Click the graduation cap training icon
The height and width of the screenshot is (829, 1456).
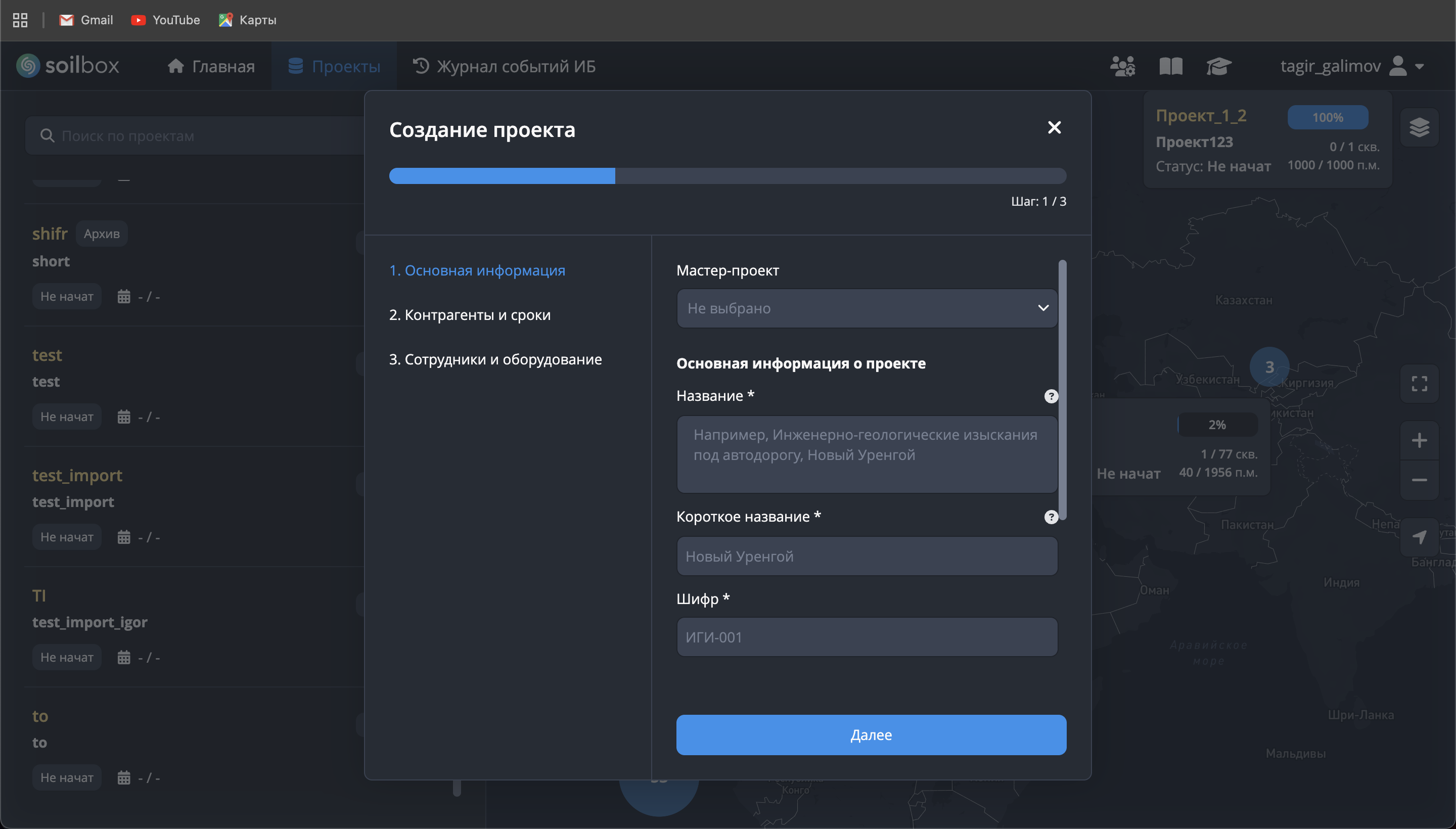(x=1218, y=66)
